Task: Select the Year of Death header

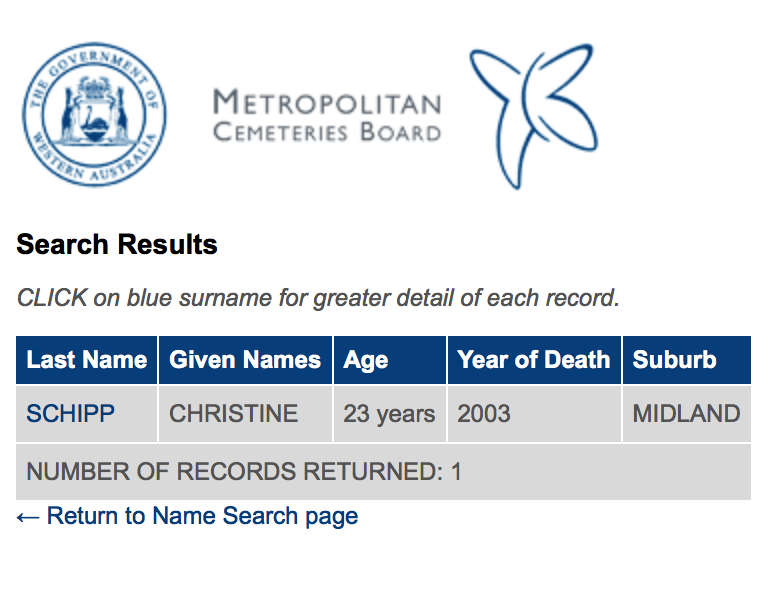Action: click(533, 360)
